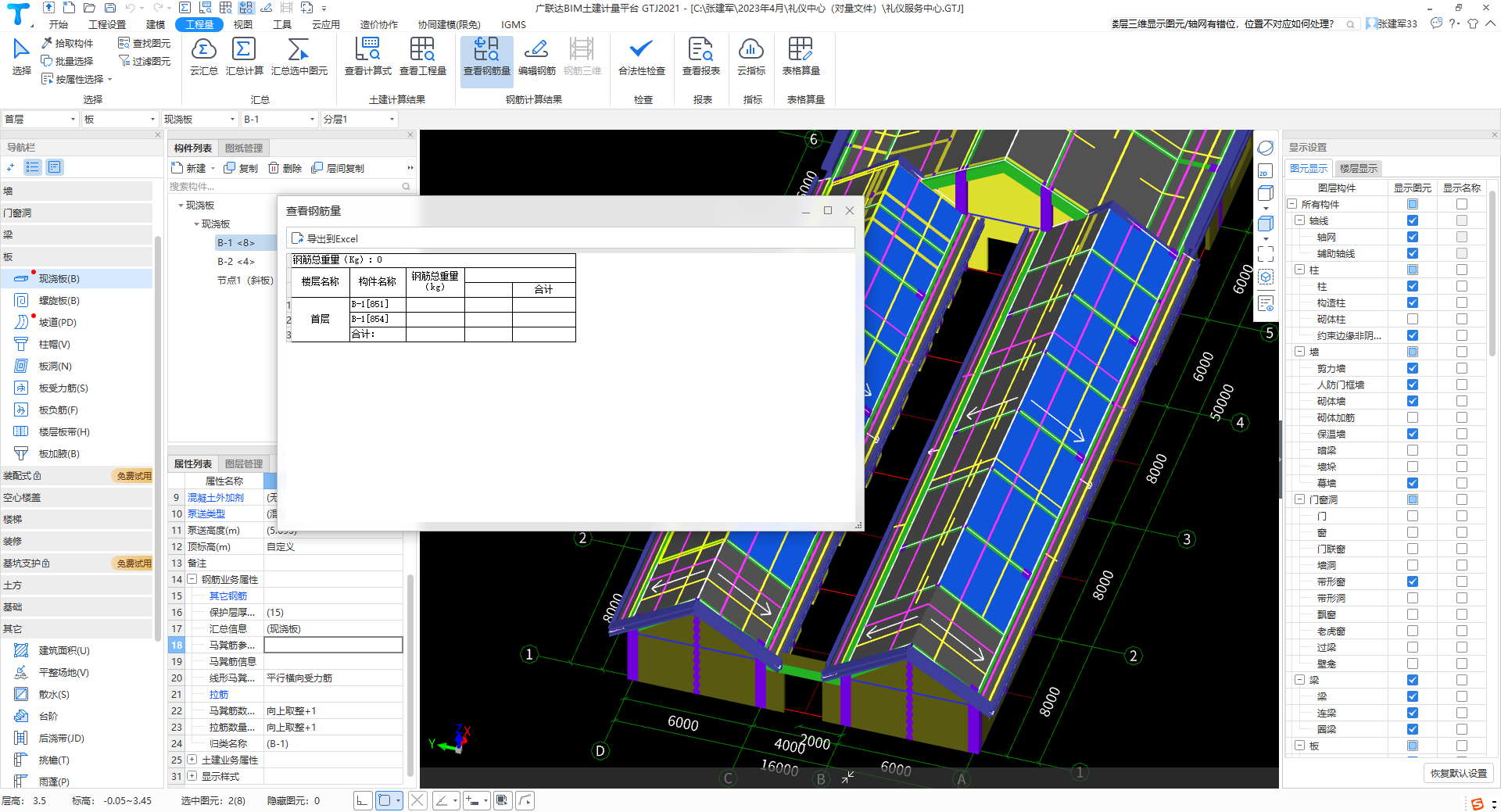The height and width of the screenshot is (812, 1501).
Task: Click 层间复制 copy between floors button
Action: [338, 168]
